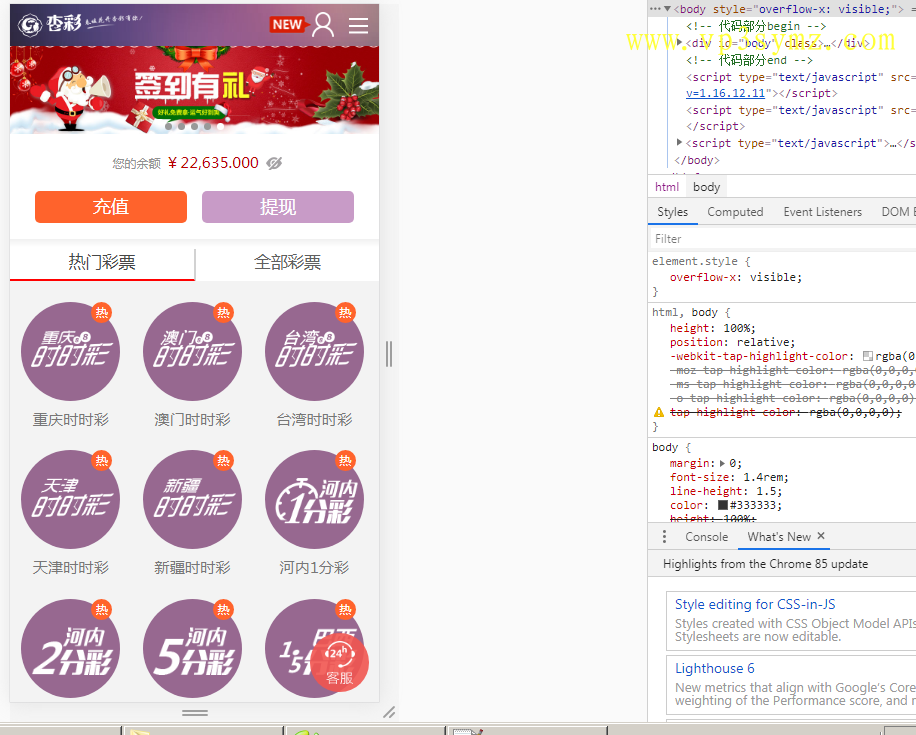
Task: Click the ¥22,635.000 balance amount
Action: coord(213,163)
